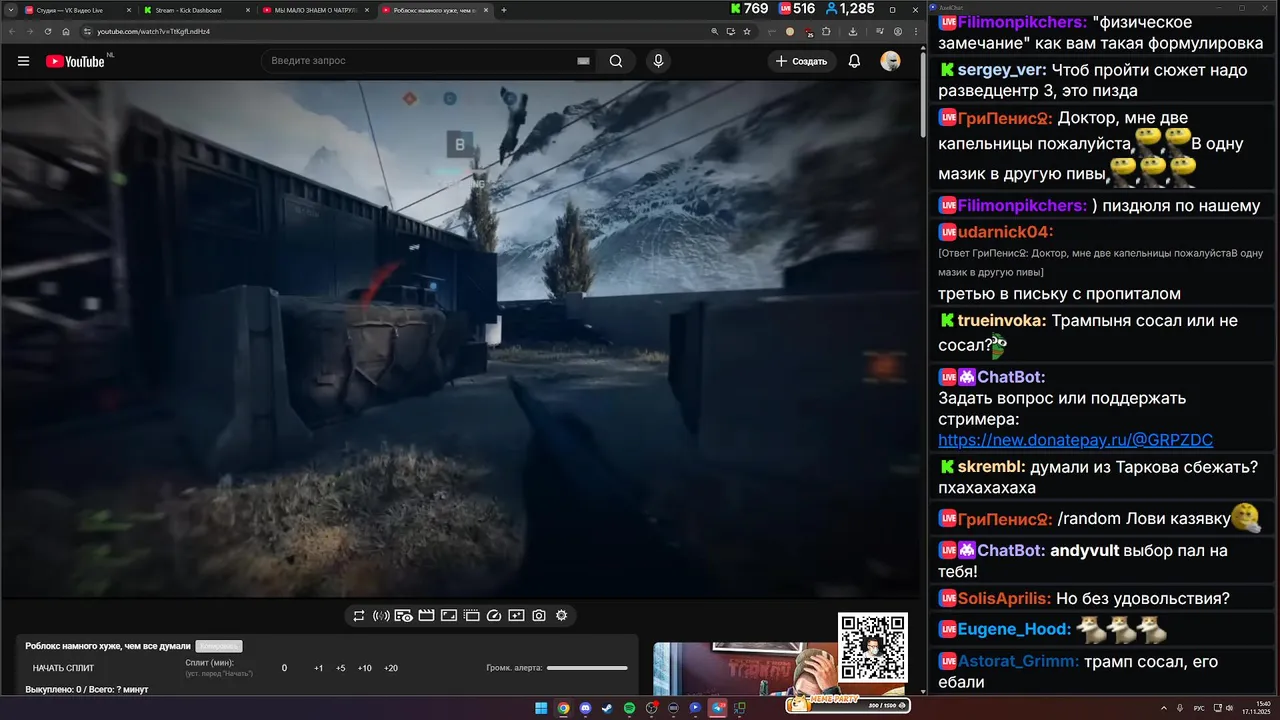
Task: Open the browser home page button
Action: (x=66, y=31)
